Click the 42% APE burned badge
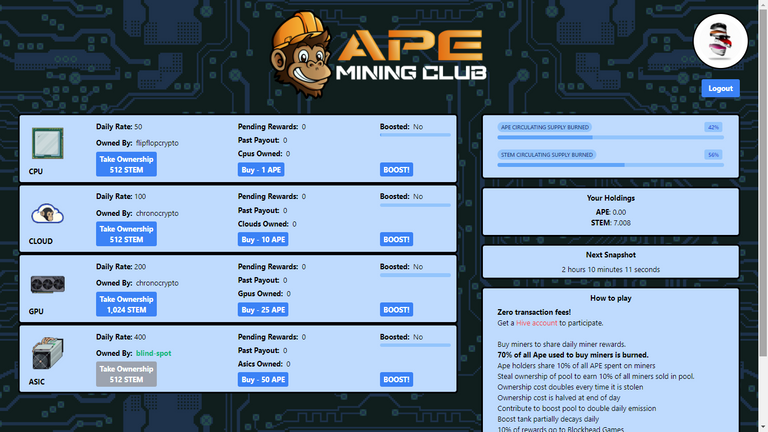Screen dimensions: 768x432 tap(713, 127)
